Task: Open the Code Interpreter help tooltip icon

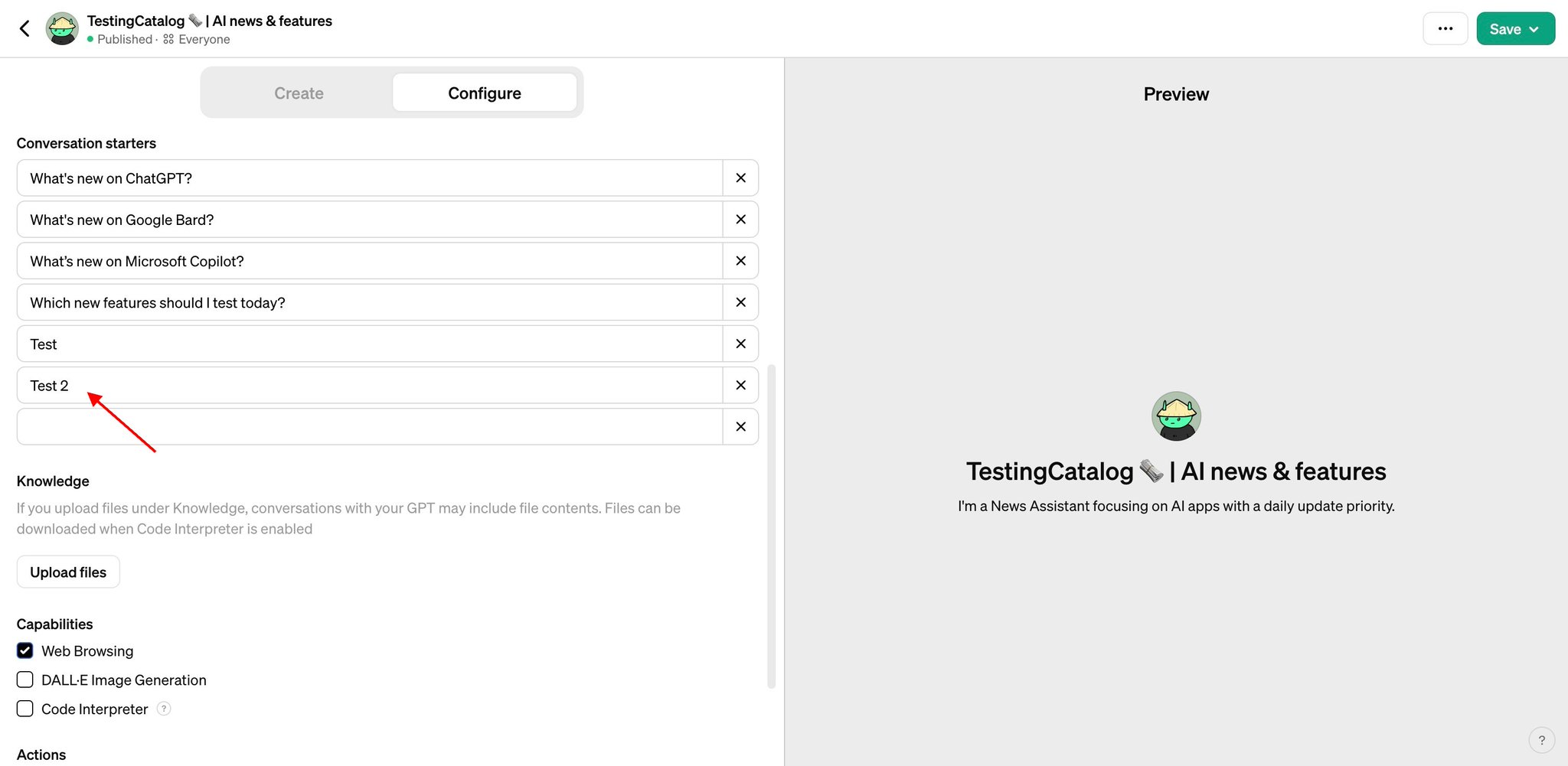Action: point(164,709)
